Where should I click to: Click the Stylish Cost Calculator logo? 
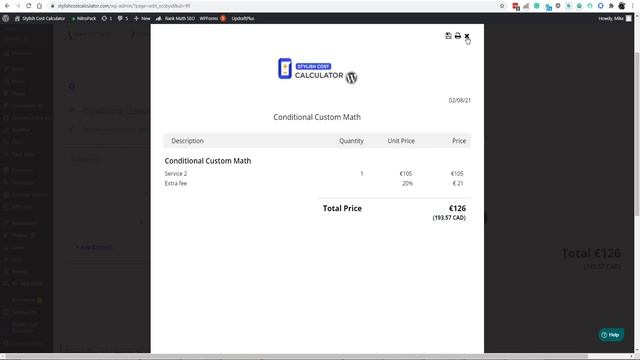[x=318, y=70]
